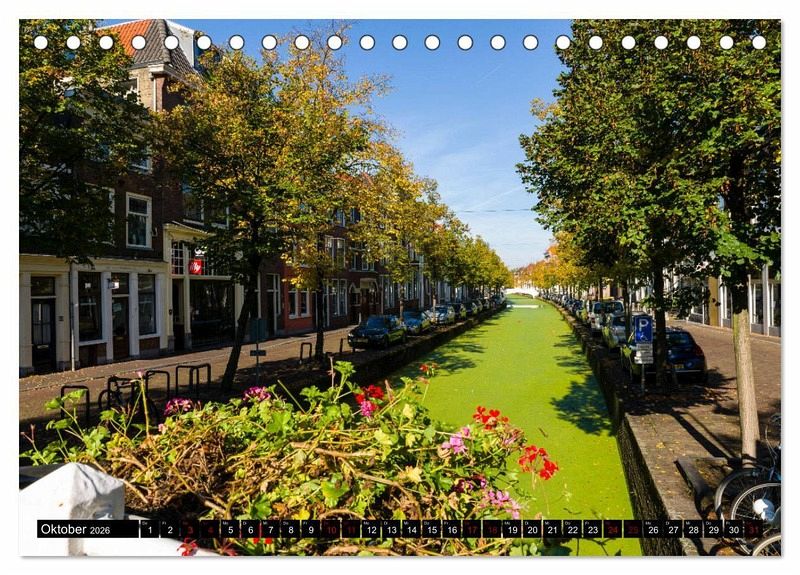The width and height of the screenshot is (800, 575).
Task: Click the red day 11 cell
Action: pyautogui.click(x=351, y=529)
